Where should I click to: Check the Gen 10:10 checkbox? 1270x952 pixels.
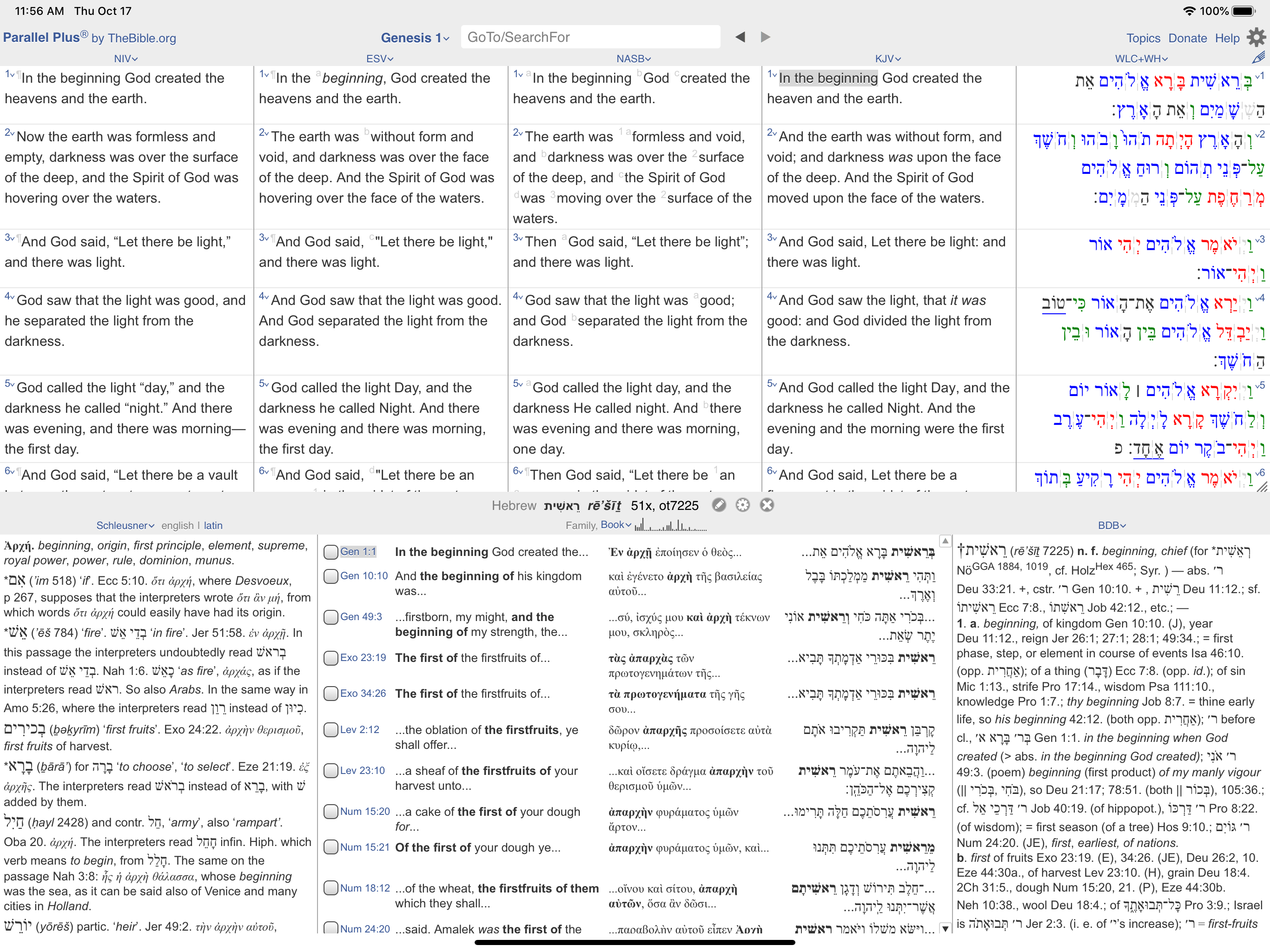tap(331, 576)
